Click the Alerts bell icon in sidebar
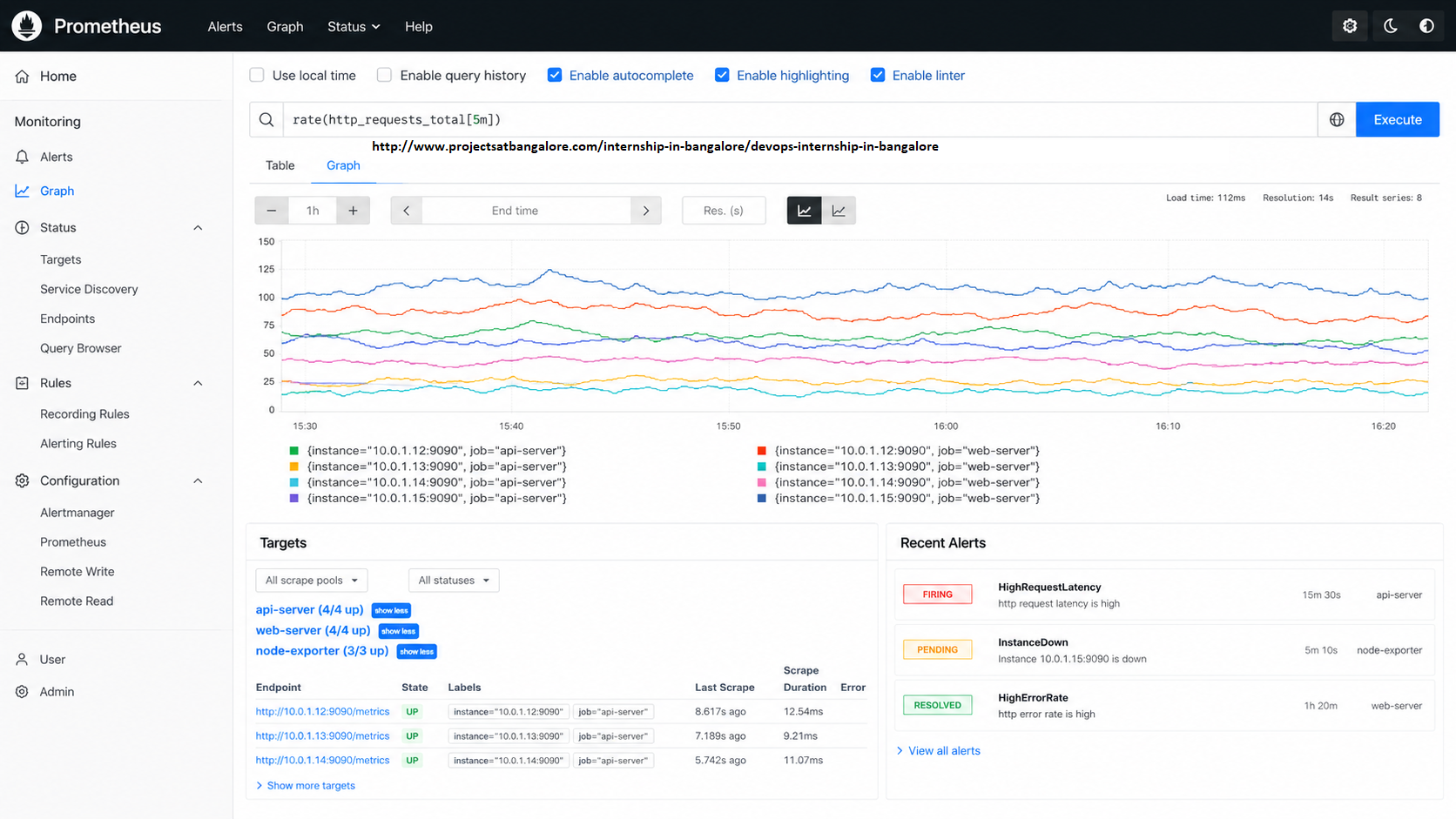The width and height of the screenshot is (1456, 819). 23,157
